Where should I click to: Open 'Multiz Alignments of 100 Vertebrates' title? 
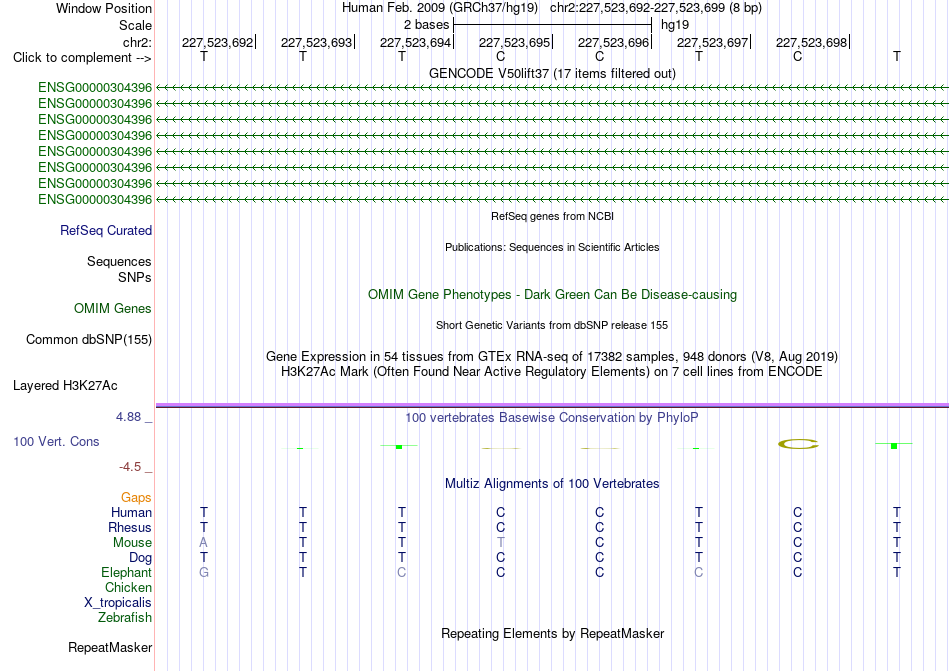[x=552, y=483]
